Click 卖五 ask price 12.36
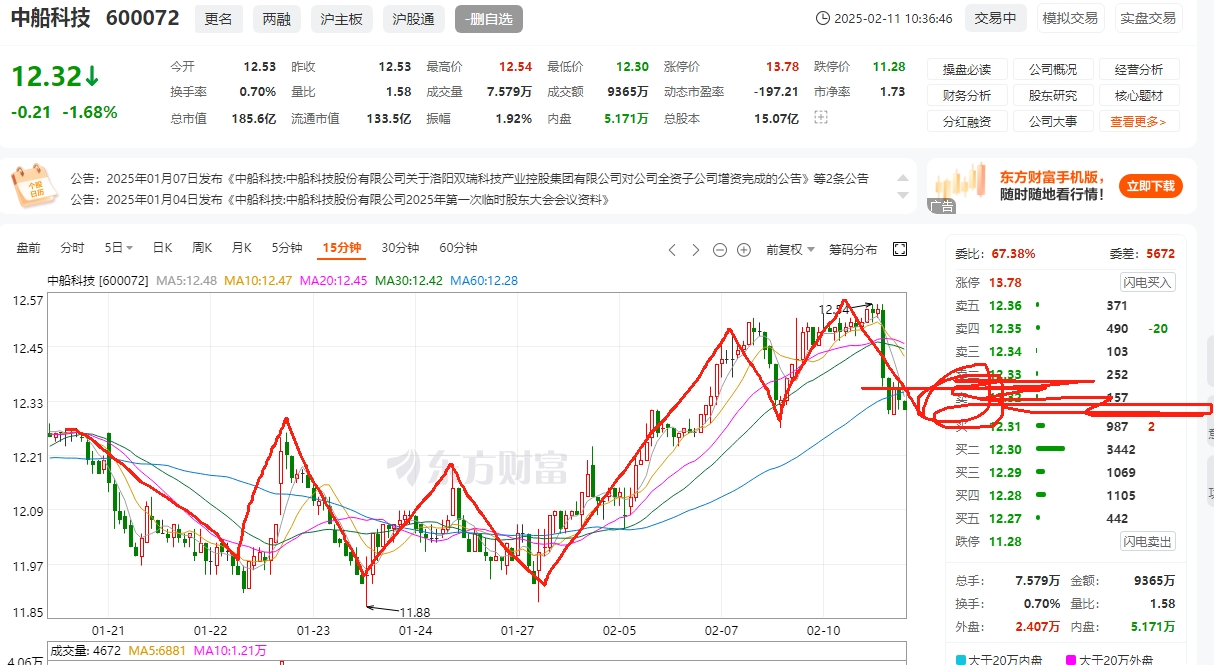The height and width of the screenshot is (665, 1214). click(1005, 306)
